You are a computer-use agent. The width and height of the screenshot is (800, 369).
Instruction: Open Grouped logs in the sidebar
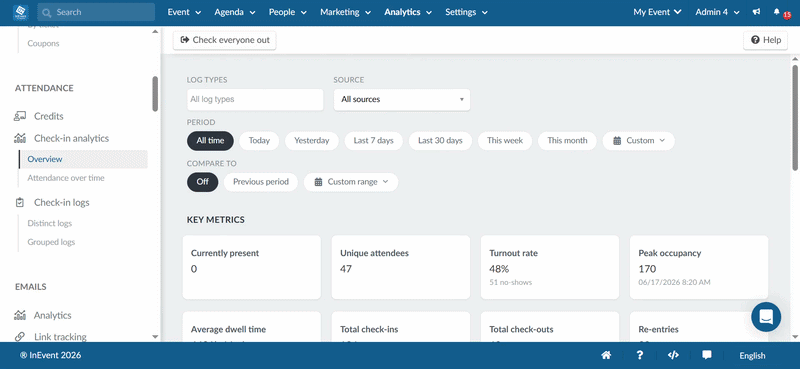pos(51,242)
